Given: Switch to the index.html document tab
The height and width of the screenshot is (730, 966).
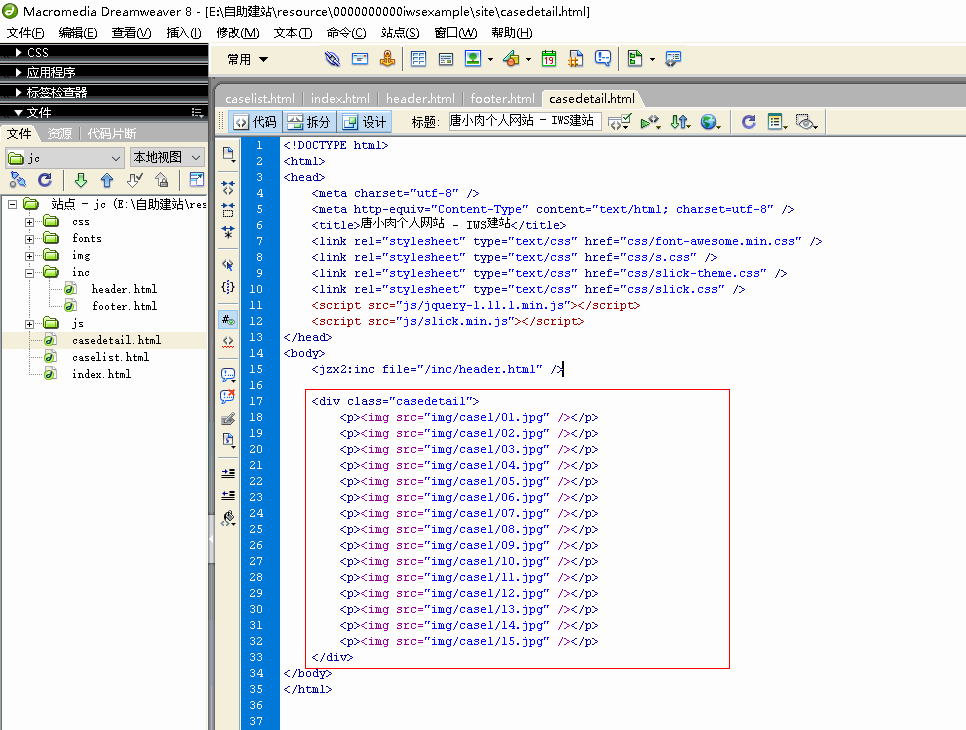Looking at the screenshot, I should [340, 99].
